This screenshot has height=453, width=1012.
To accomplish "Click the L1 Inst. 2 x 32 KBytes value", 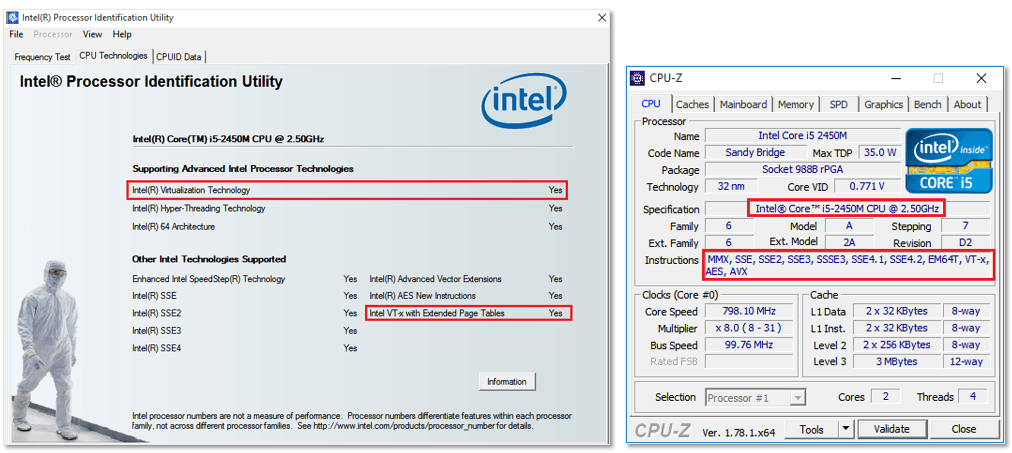I will 898,328.
